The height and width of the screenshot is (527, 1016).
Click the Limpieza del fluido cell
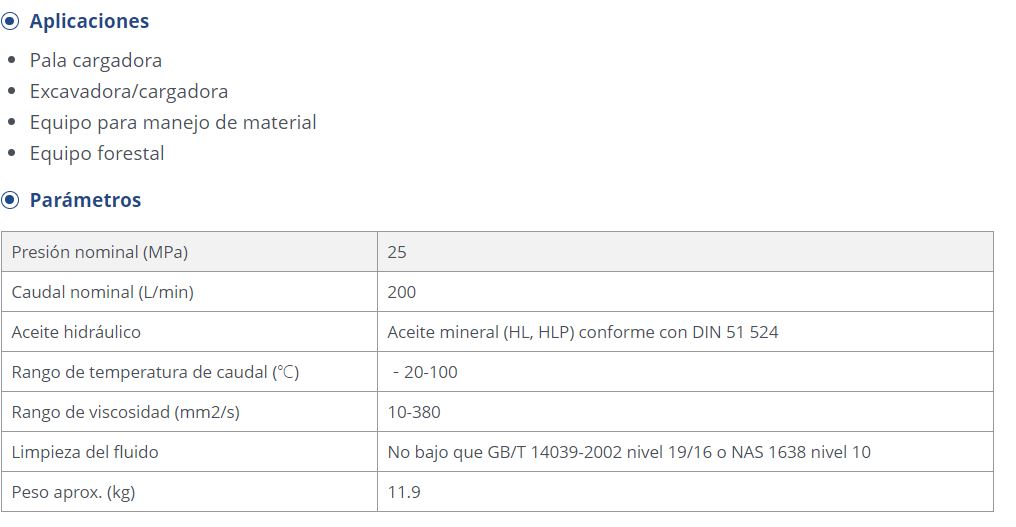(x=189, y=452)
